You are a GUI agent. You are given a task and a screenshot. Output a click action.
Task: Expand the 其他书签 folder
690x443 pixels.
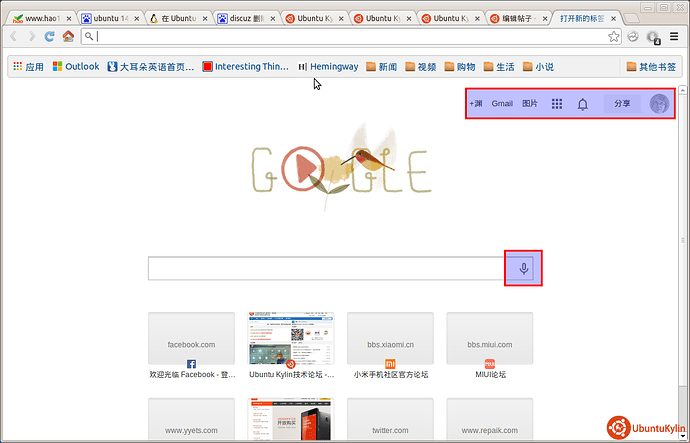point(651,66)
